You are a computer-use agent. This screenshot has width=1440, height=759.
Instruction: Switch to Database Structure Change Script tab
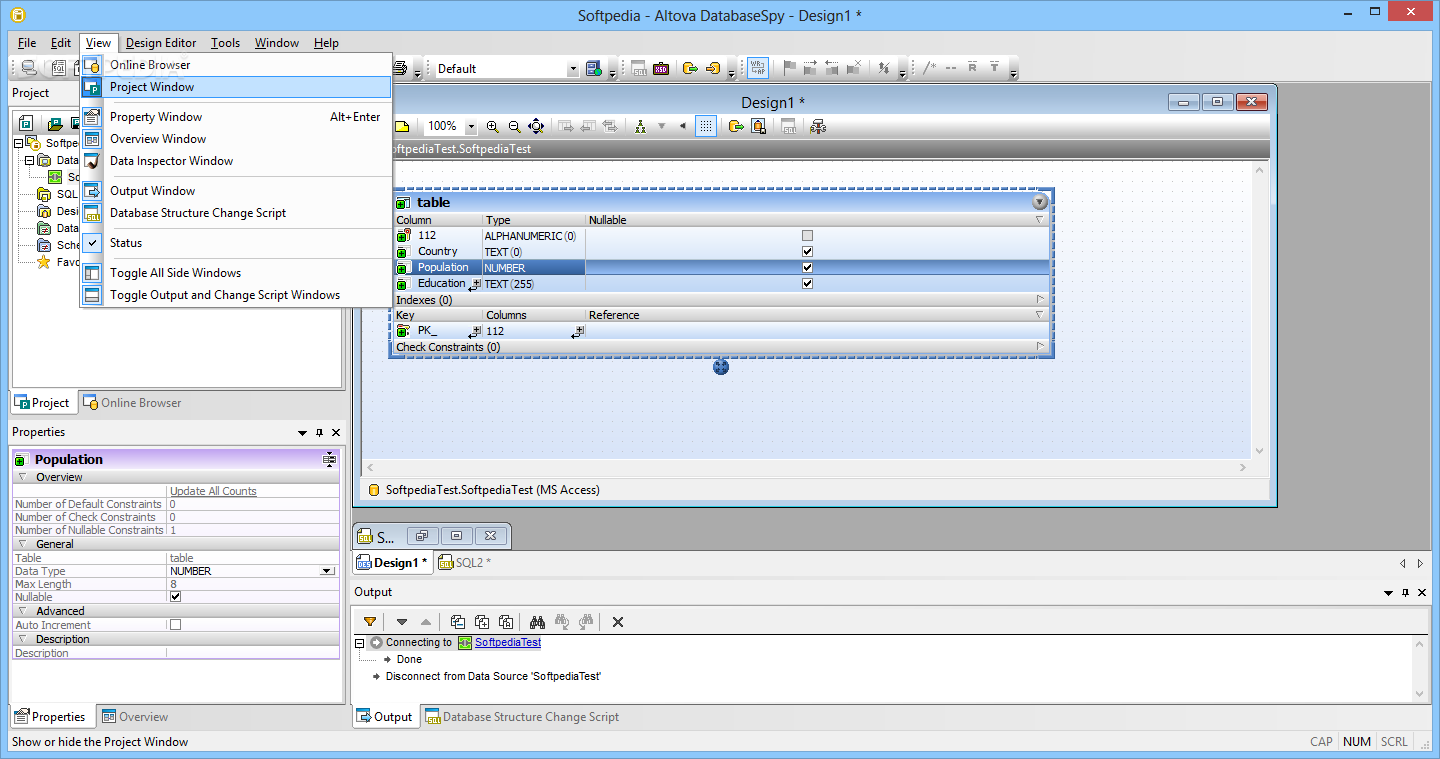pyautogui.click(x=522, y=717)
